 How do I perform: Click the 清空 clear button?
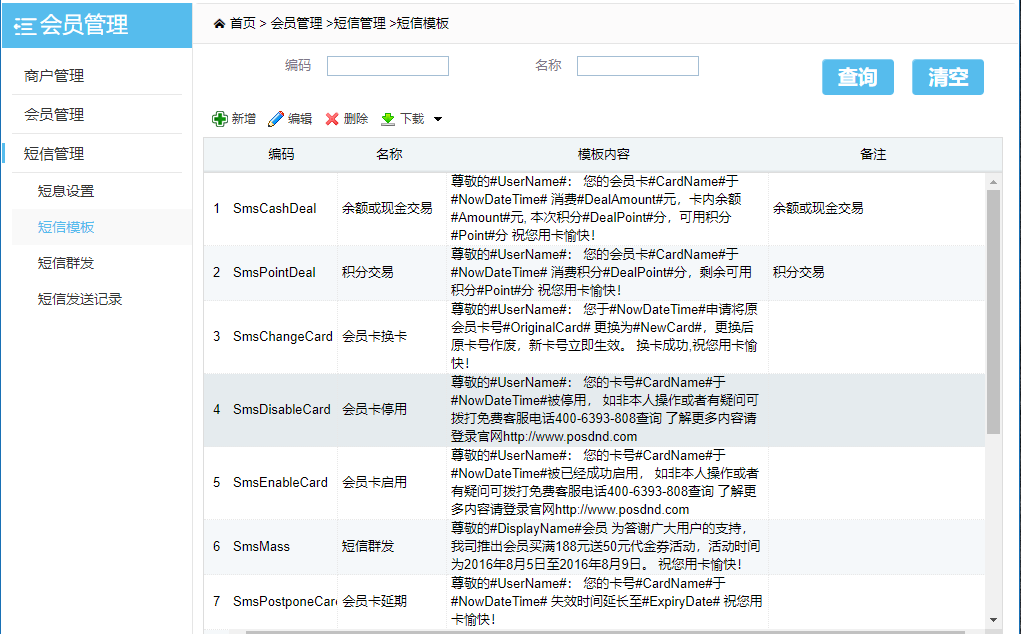pyautogui.click(x=947, y=78)
